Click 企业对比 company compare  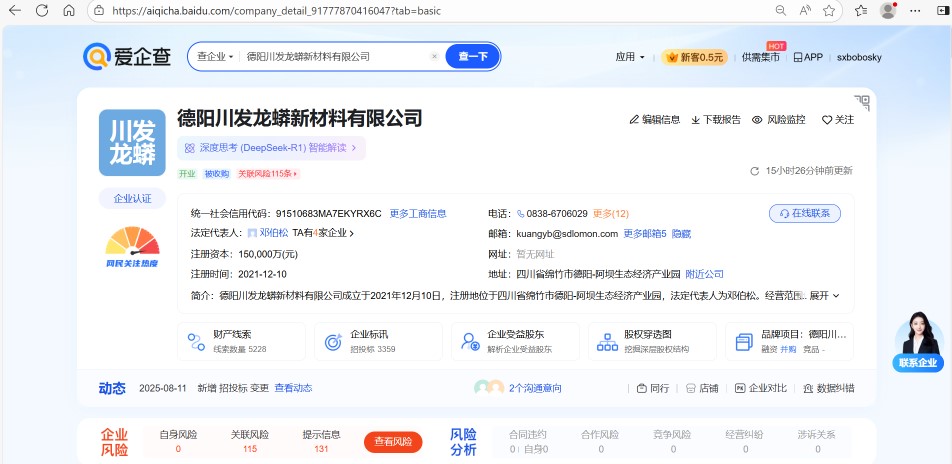(x=761, y=388)
